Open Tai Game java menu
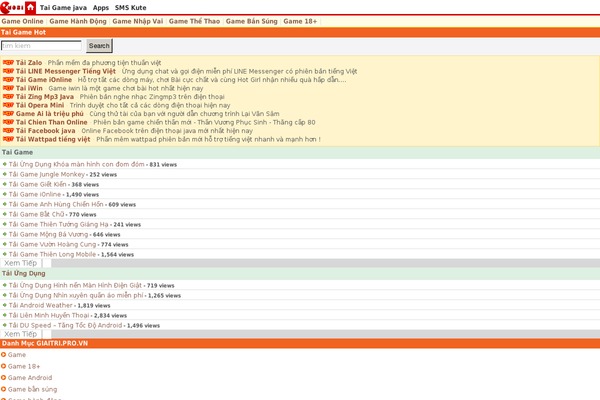Image resolution: width=600 pixels, height=400 pixels. pos(63,8)
